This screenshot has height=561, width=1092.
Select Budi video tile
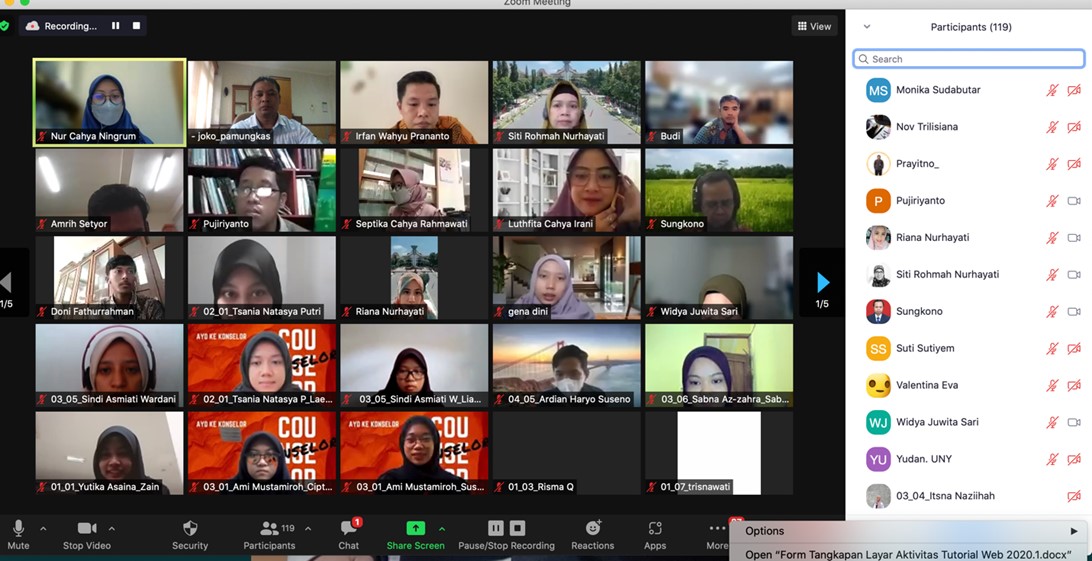tap(719, 102)
